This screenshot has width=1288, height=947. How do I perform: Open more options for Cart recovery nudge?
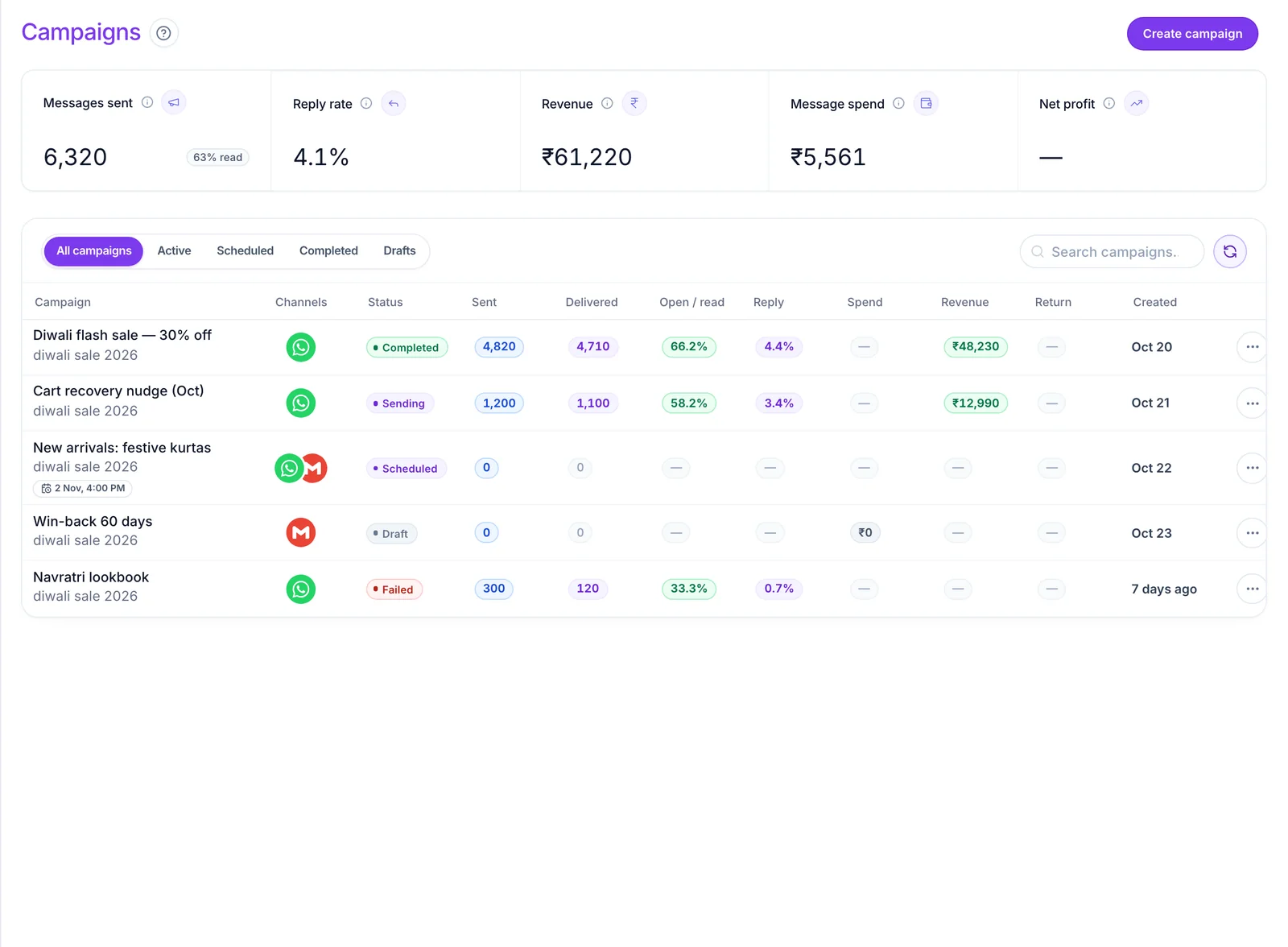pos(1252,403)
